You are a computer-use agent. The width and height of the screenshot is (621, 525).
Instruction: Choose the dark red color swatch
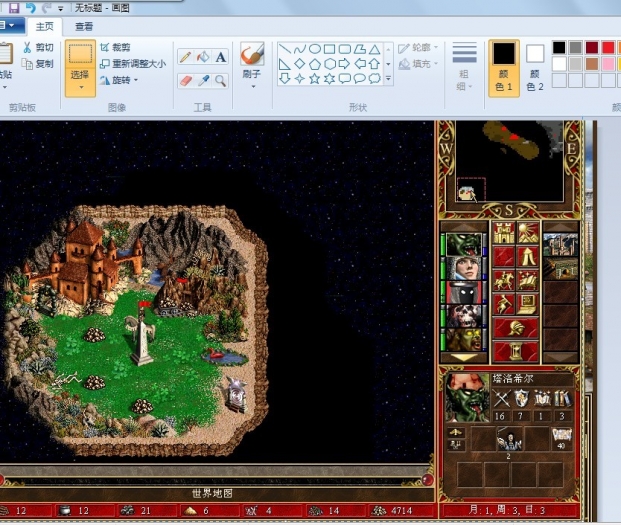592,48
